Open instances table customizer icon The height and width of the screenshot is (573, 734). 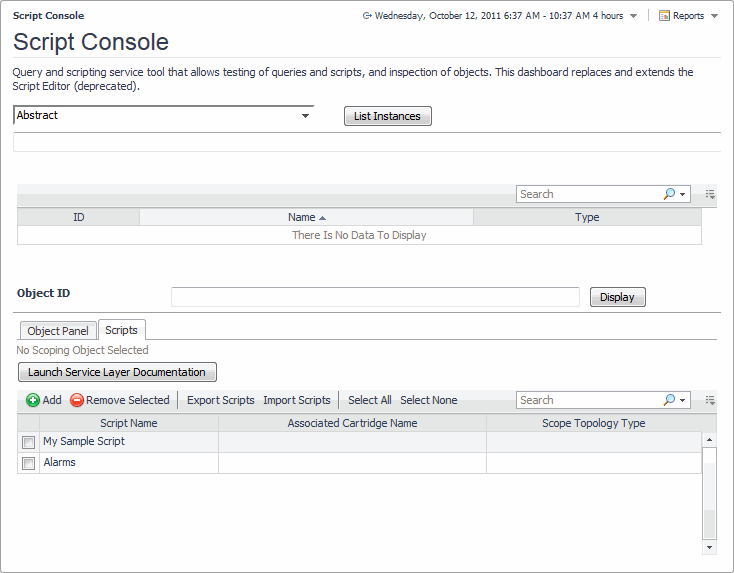coord(710,194)
